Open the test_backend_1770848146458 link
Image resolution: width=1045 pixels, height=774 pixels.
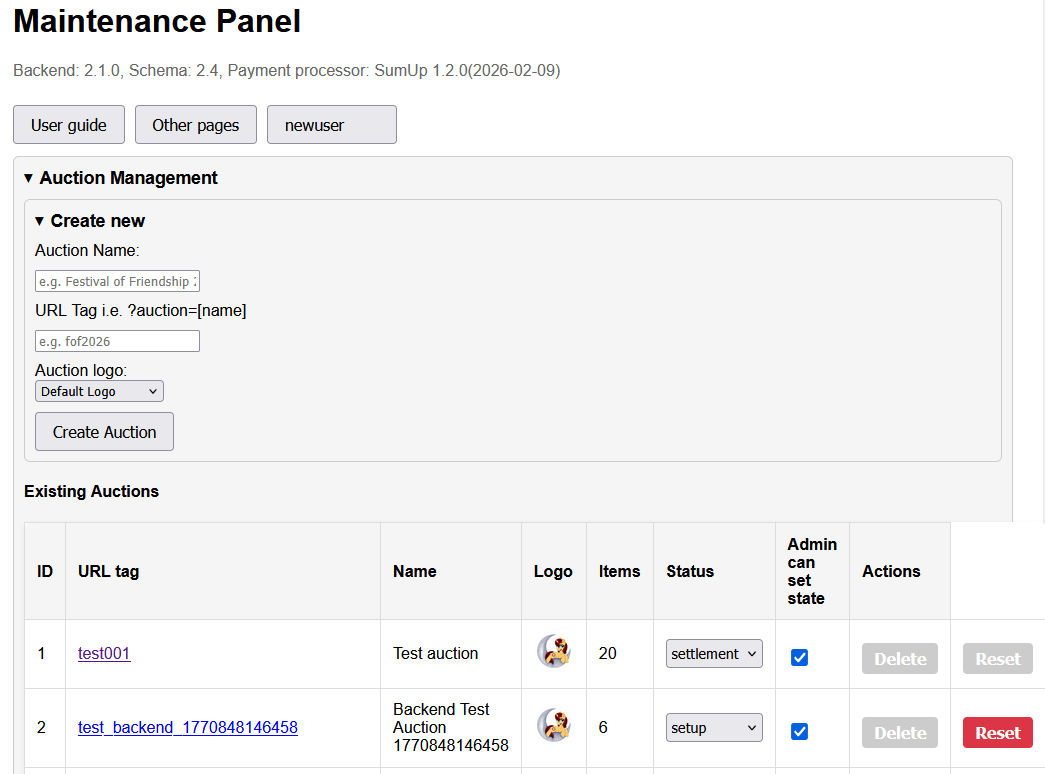point(188,728)
